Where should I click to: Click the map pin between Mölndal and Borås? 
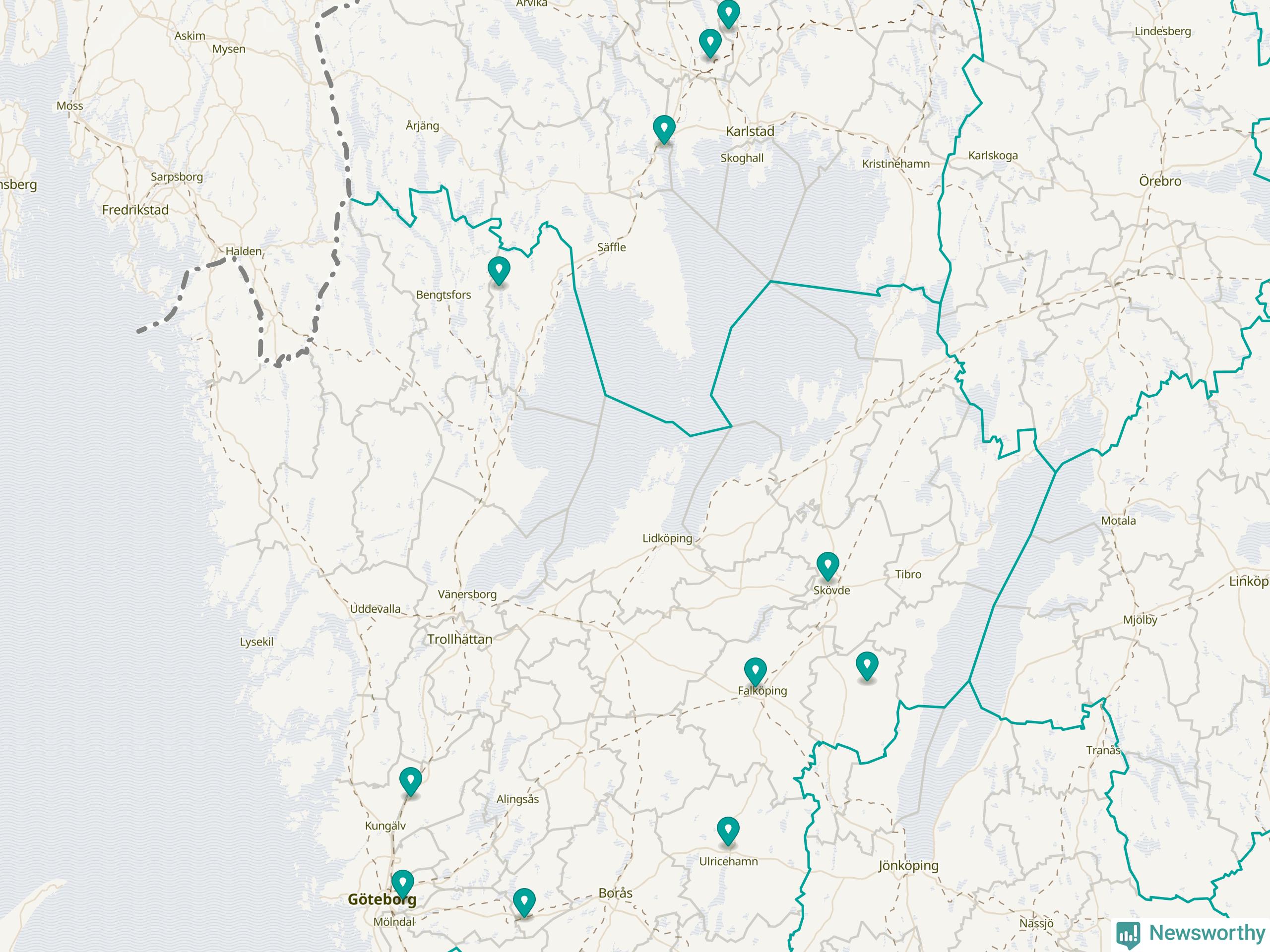(x=523, y=902)
